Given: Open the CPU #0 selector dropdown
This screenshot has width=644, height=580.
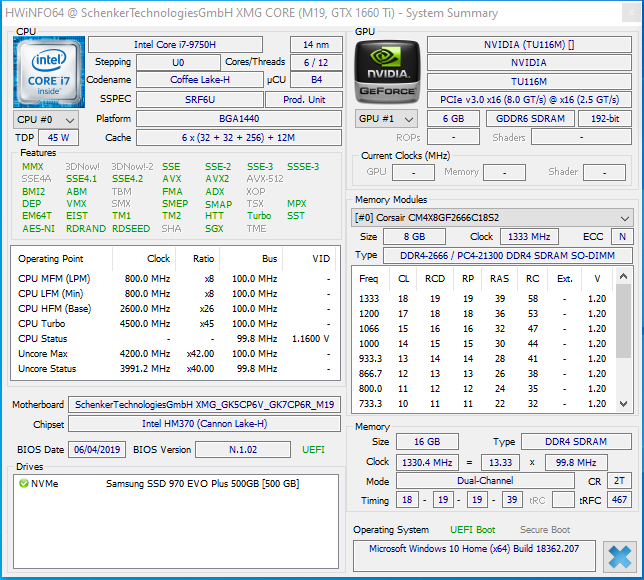Looking at the screenshot, I should coord(46,120).
